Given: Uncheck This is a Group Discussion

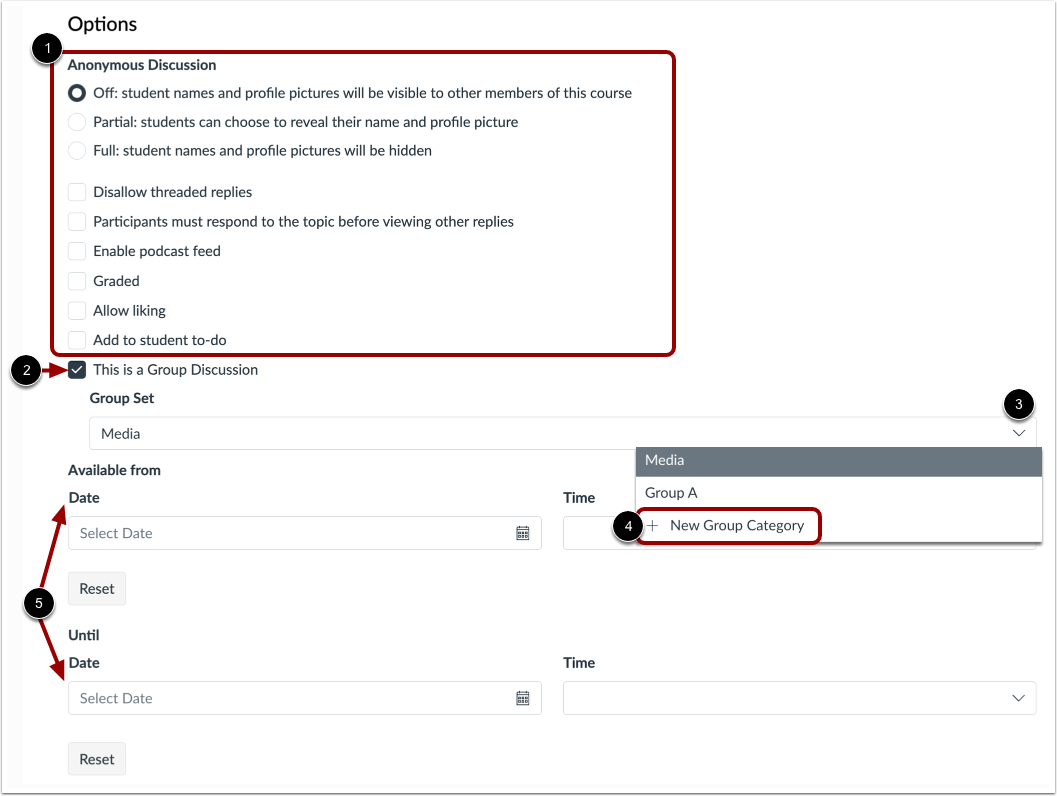Looking at the screenshot, I should pyautogui.click(x=77, y=370).
